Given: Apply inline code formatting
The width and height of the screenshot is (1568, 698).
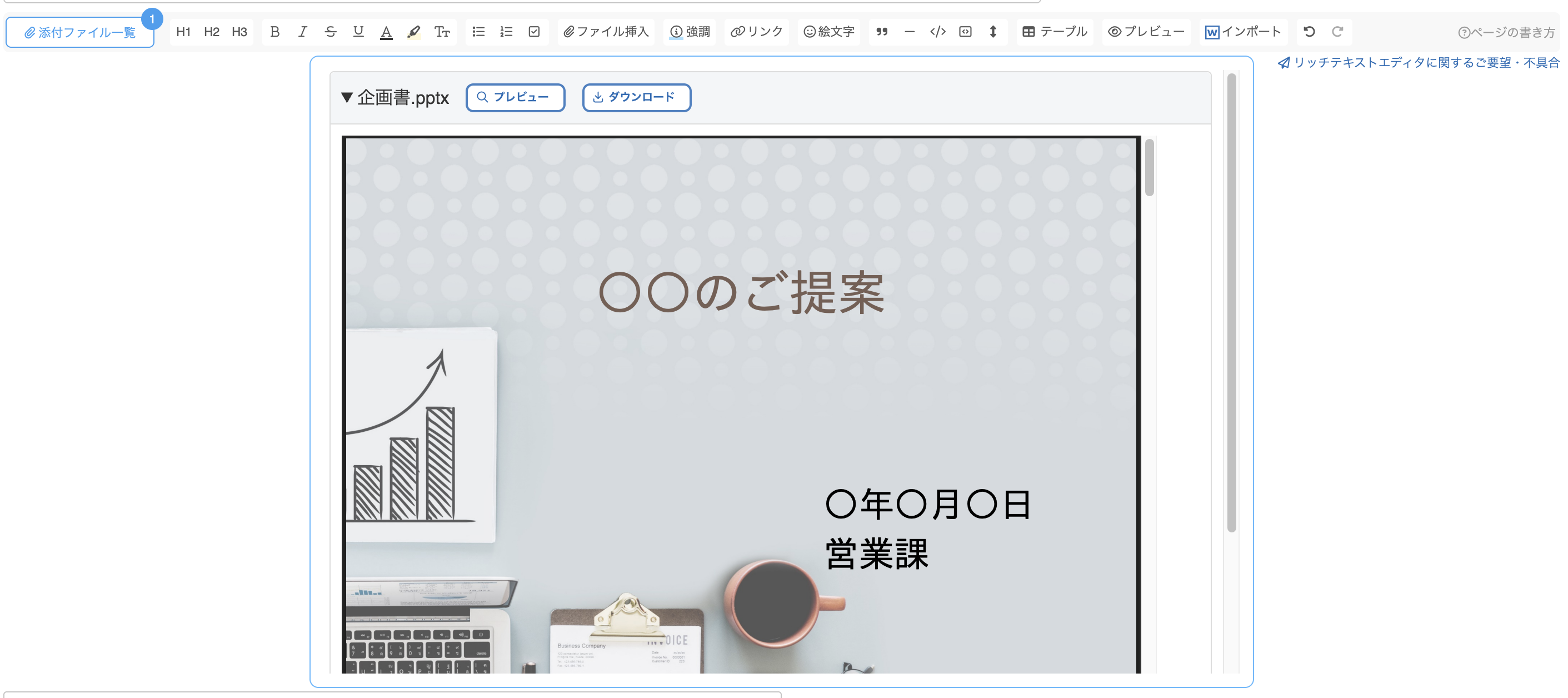Looking at the screenshot, I should pos(937,32).
